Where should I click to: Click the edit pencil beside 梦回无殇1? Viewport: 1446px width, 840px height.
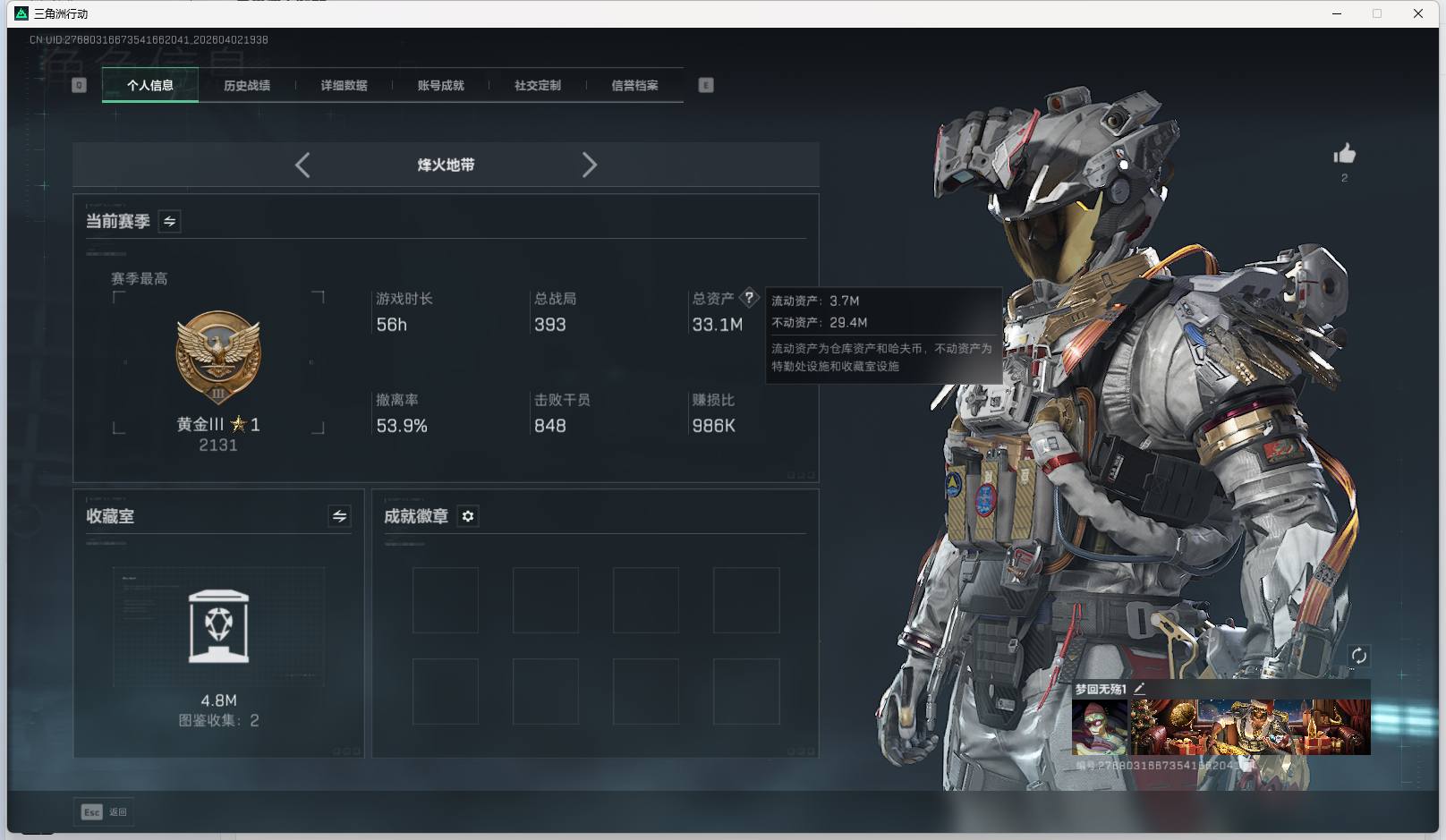(x=1139, y=689)
